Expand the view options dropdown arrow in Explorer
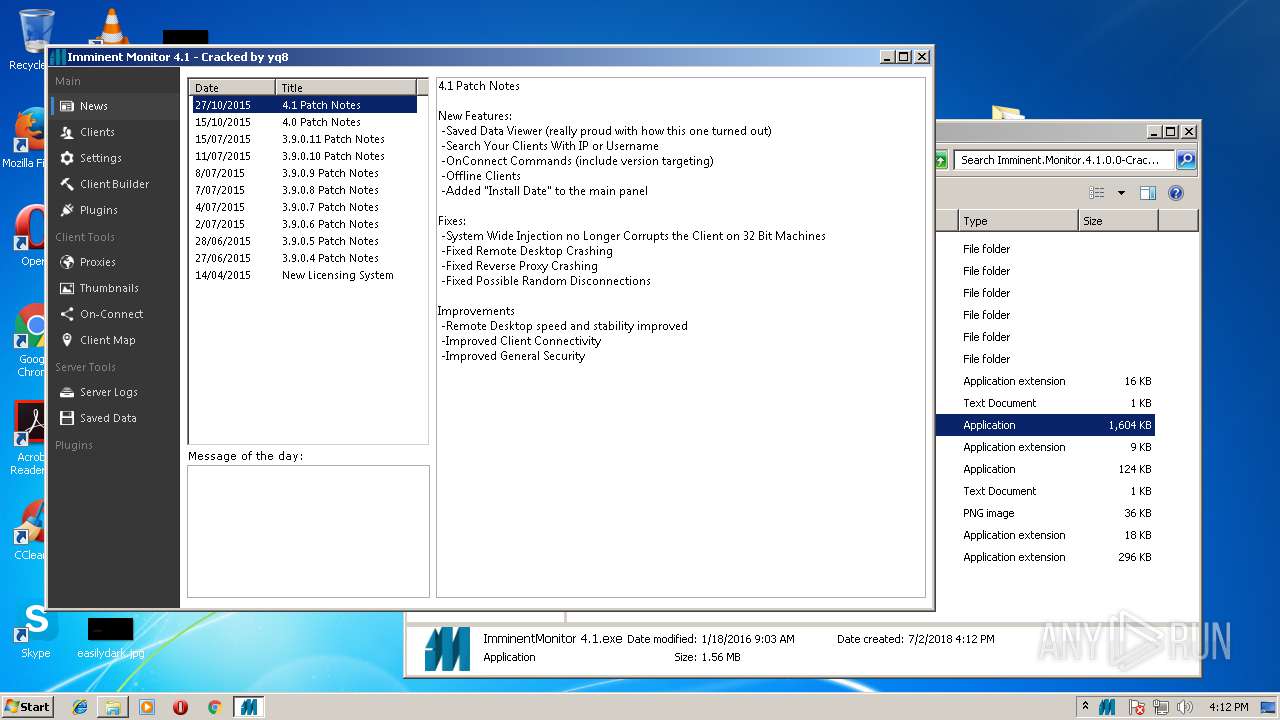Screen dimensions: 1280x720 (1121, 193)
